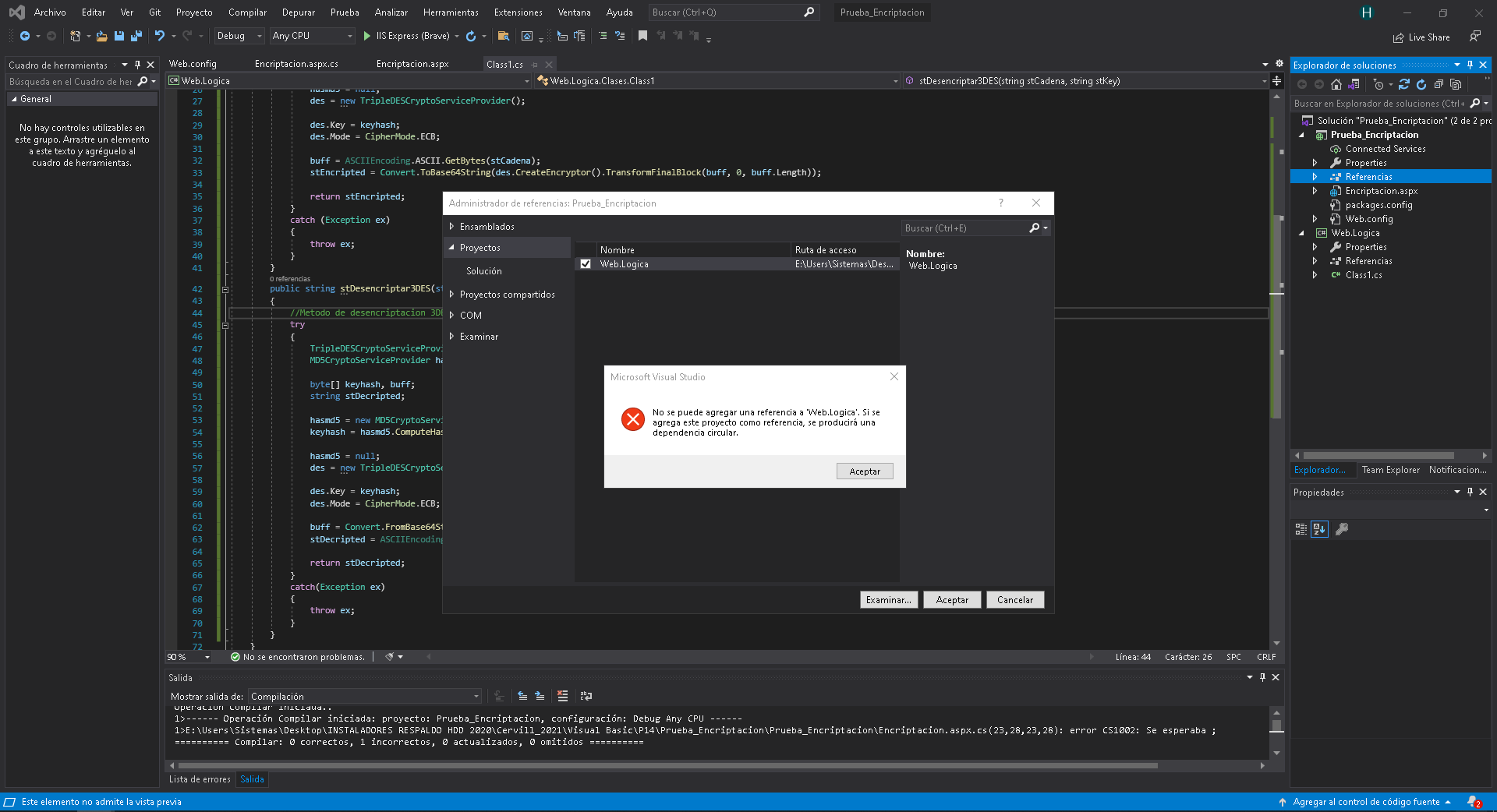This screenshot has width=1497, height=812.
Task: Click the Show All Files icon
Action: point(1456,84)
